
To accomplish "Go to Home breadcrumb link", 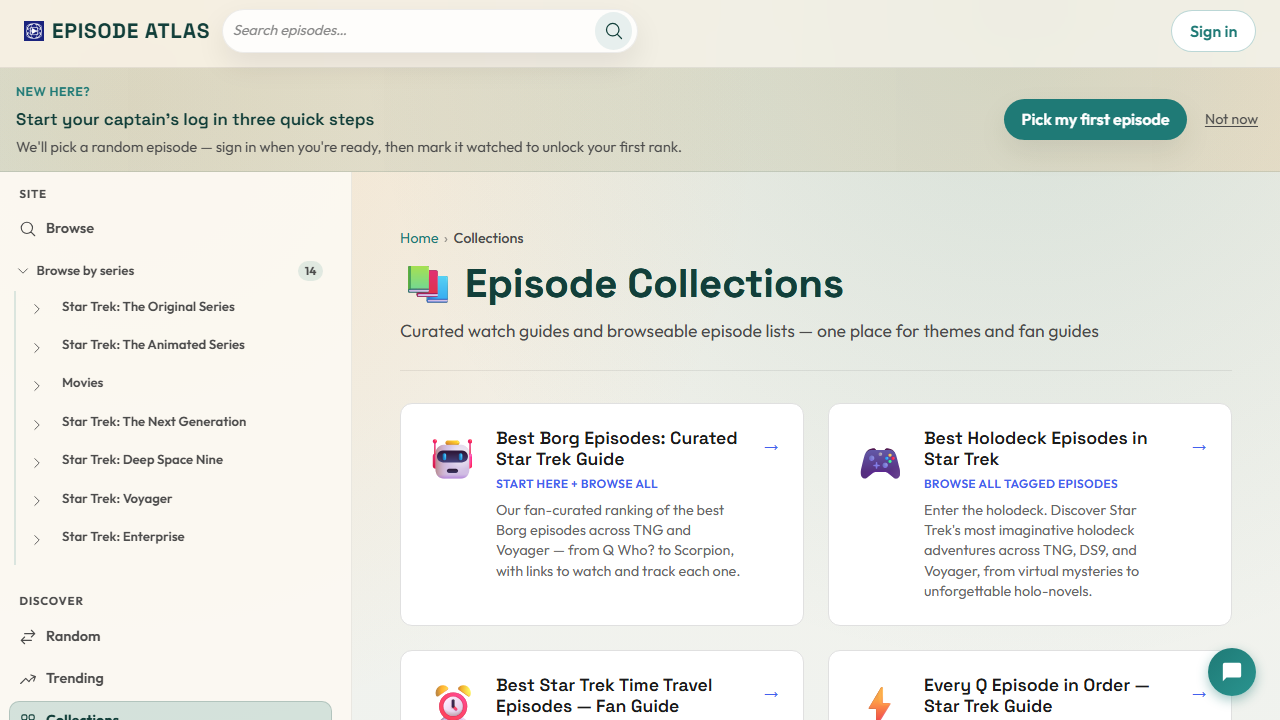I will (419, 238).
